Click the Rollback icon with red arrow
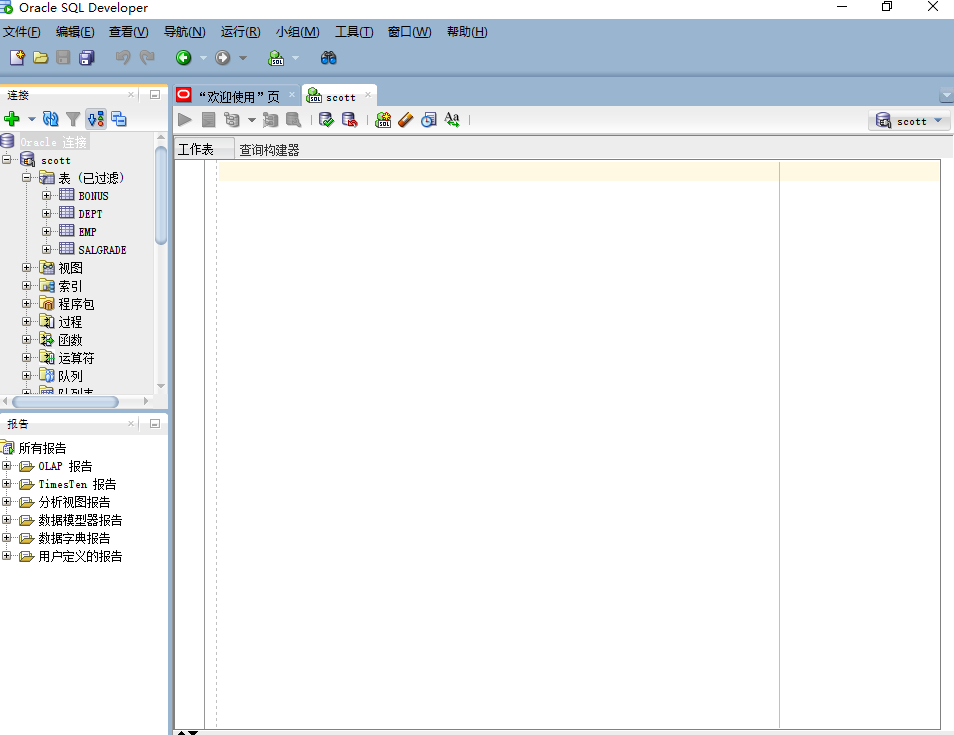 350,120
